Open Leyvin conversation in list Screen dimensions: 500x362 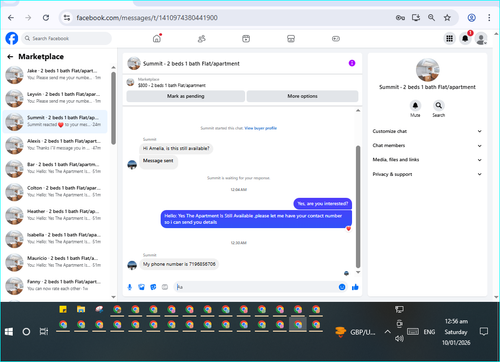pyautogui.click(x=55, y=98)
